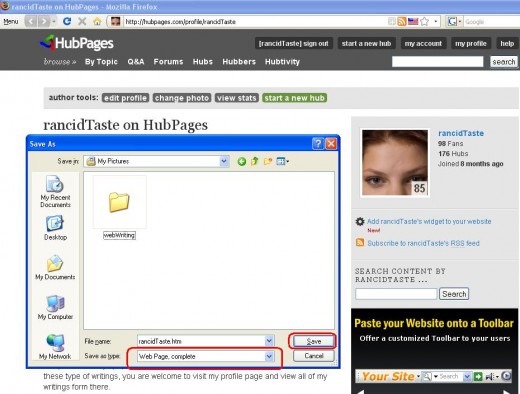Click the rancidTaste profile photo

[x=395, y=162]
